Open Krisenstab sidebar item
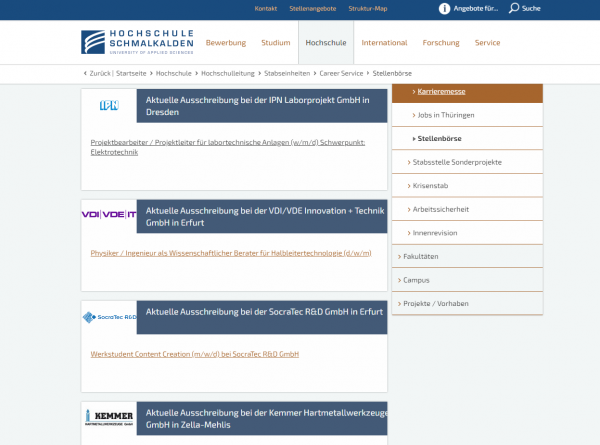600x445 pixels. click(x=467, y=186)
